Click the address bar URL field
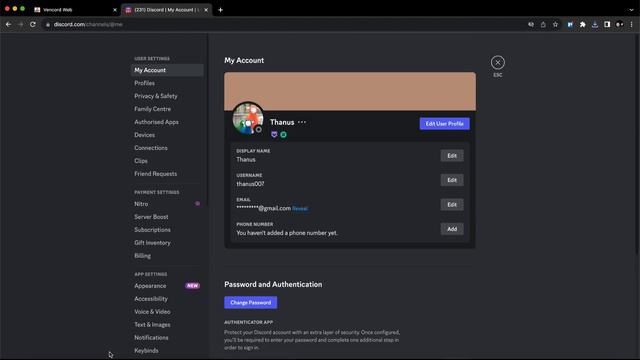 click(x=286, y=24)
